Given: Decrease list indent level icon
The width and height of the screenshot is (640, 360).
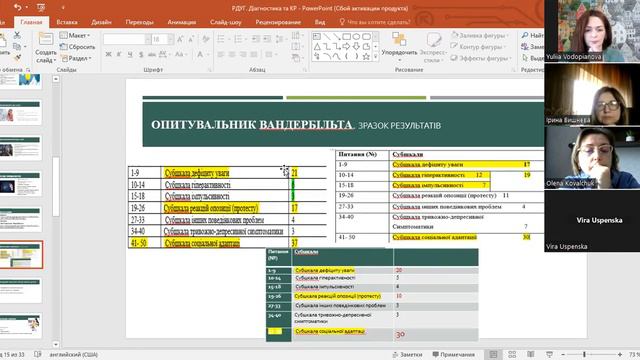Looking at the screenshot, I should (x=256, y=39).
